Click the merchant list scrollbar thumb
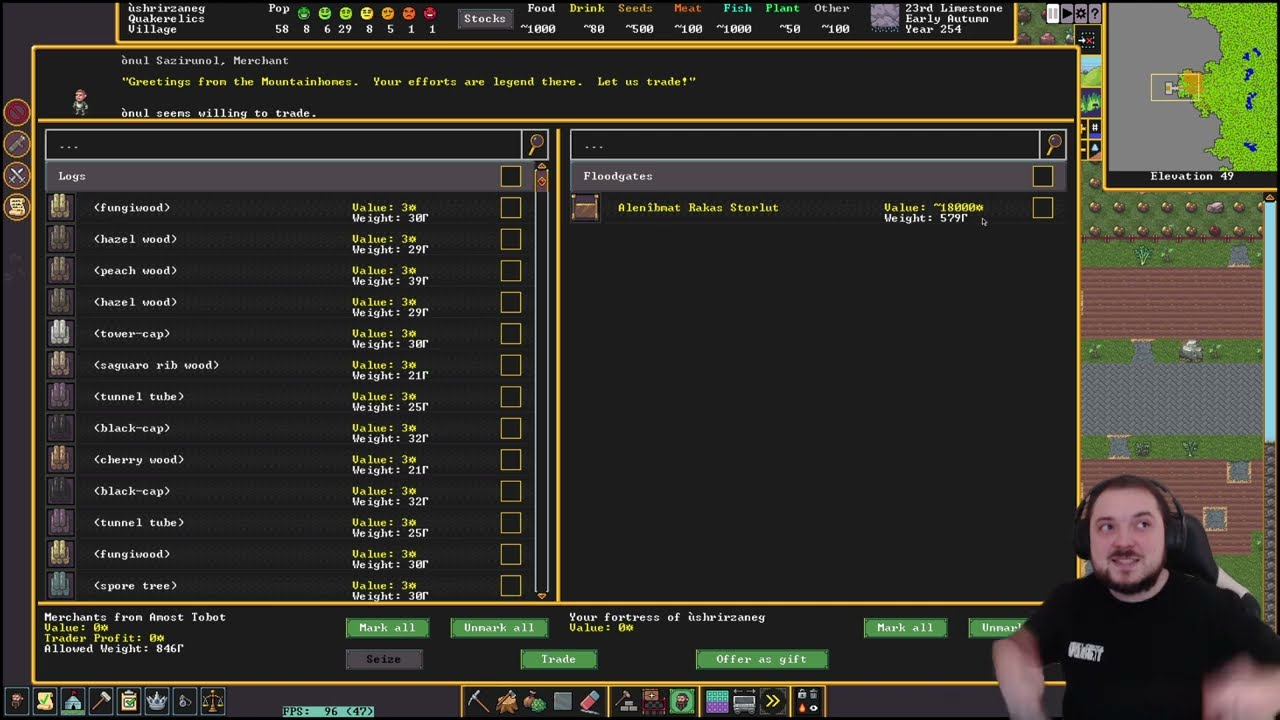The height and width of the screenshot is (720, 1280). (x=542, y=181)
